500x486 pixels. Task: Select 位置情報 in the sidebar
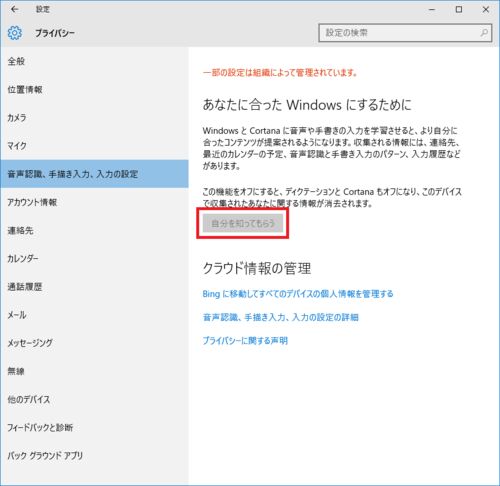point(94,89)
